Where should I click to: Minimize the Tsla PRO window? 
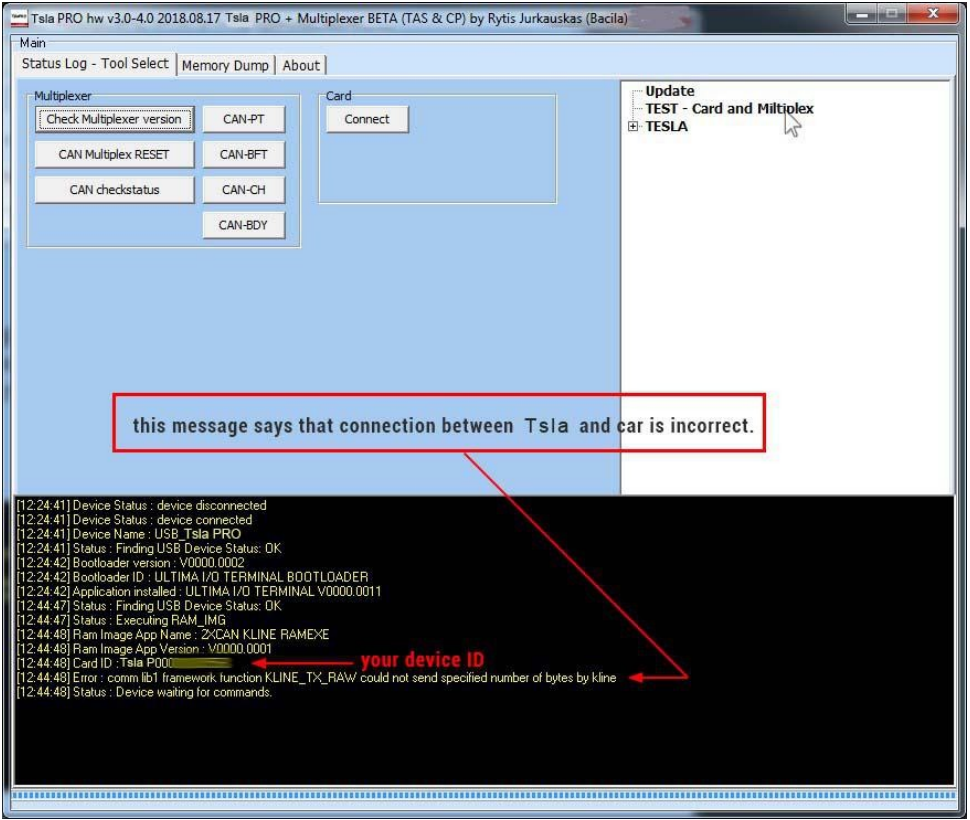(862, 14)
